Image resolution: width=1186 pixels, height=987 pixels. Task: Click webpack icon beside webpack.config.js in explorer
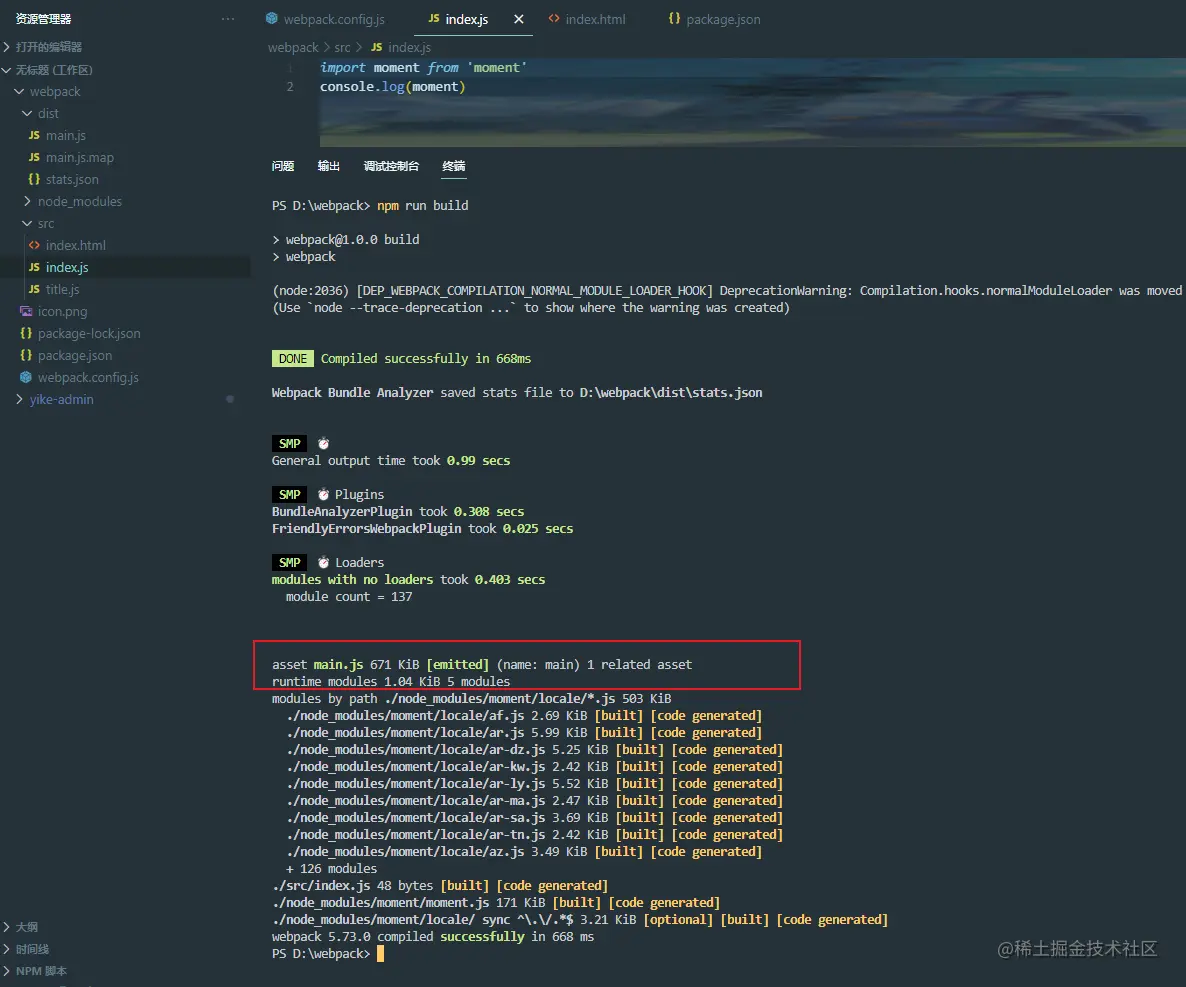click(x=26, y=377)
